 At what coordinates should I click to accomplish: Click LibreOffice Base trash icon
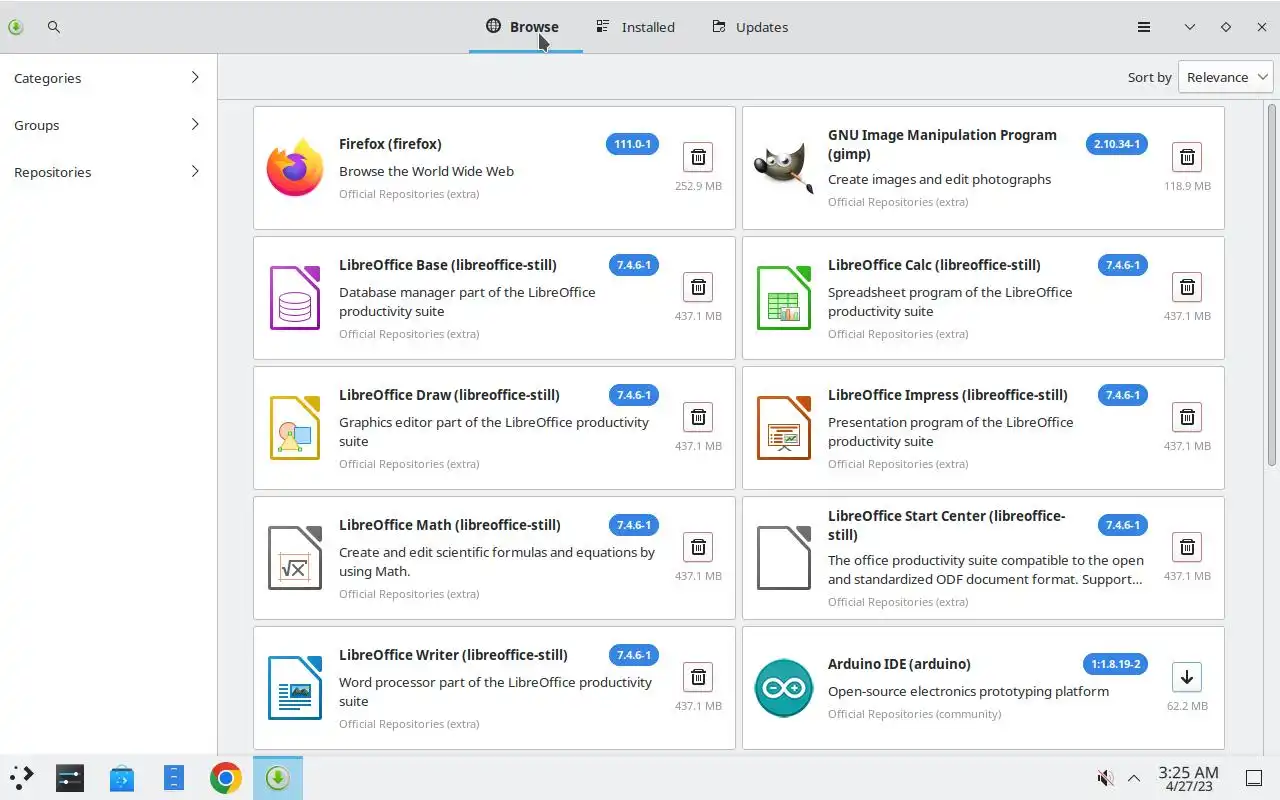click(x=698, y=287)
